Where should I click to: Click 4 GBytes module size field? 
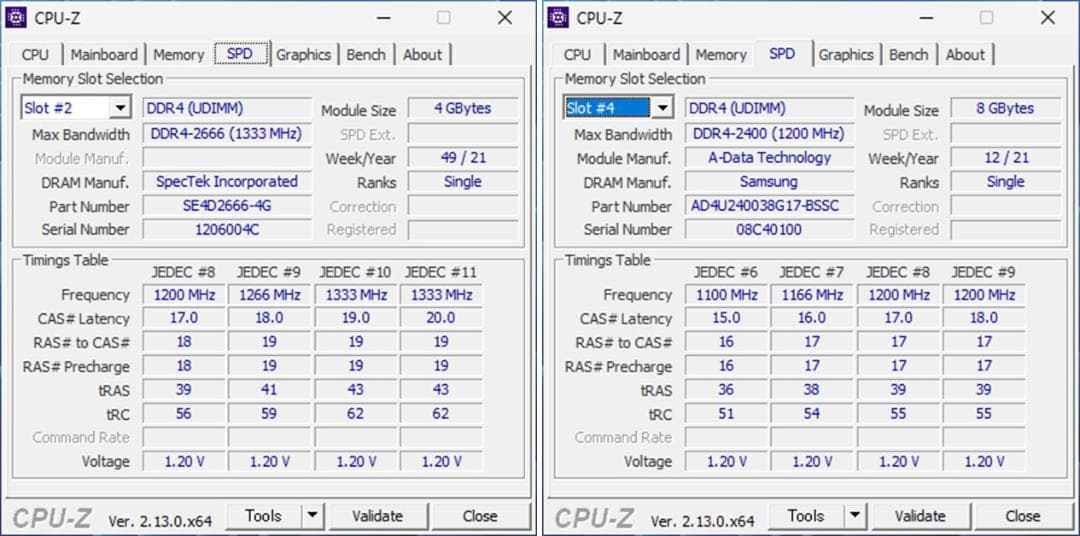(463, 108)
